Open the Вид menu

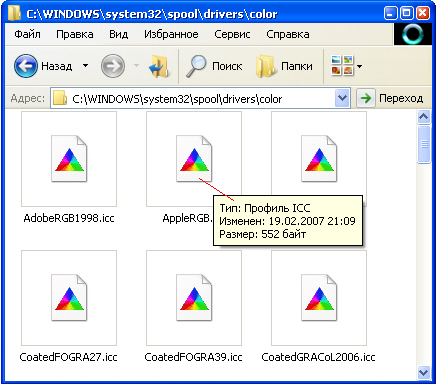[x=119, y=34]
